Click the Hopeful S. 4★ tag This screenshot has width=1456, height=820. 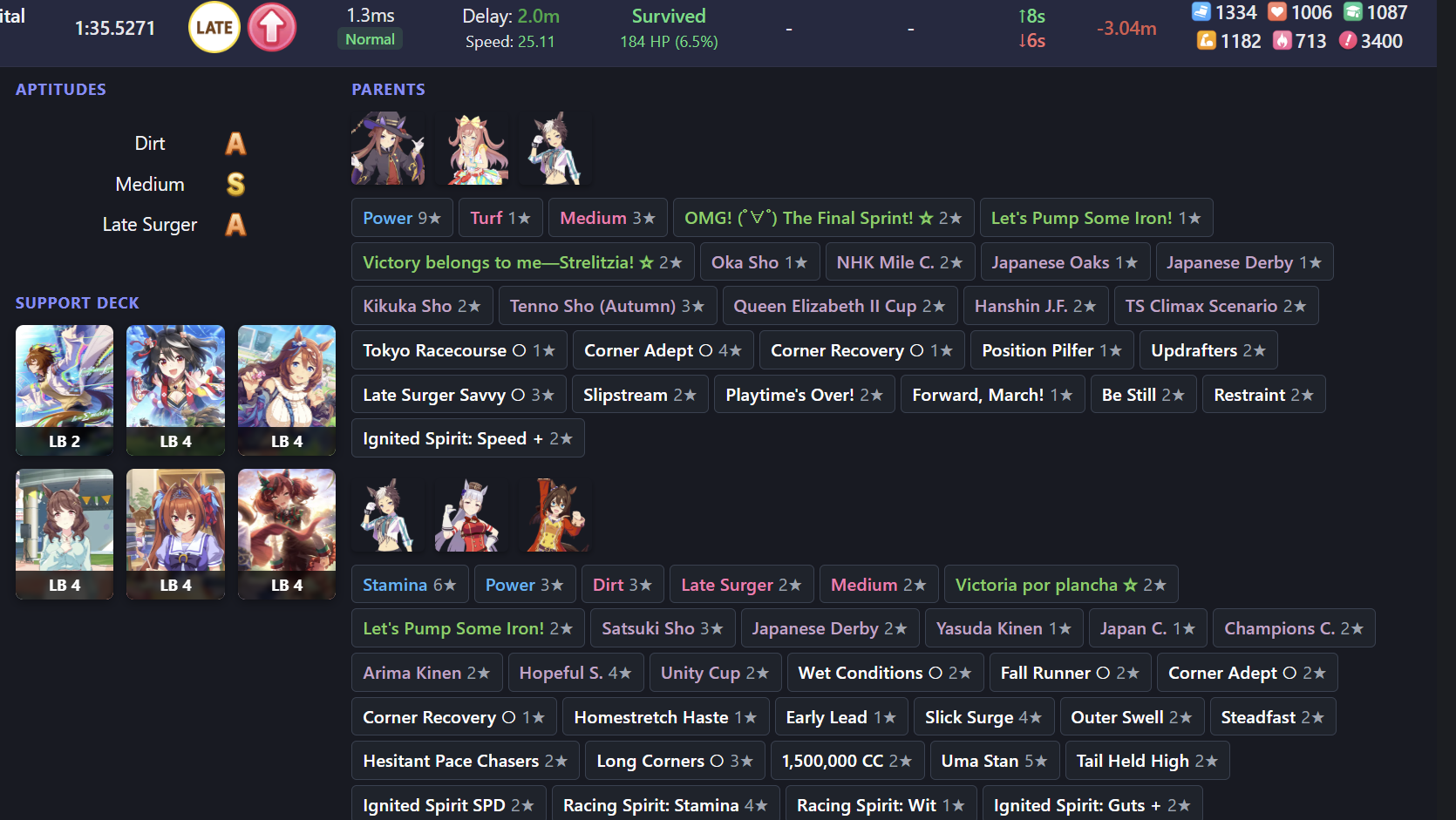(x=576, y=673)
